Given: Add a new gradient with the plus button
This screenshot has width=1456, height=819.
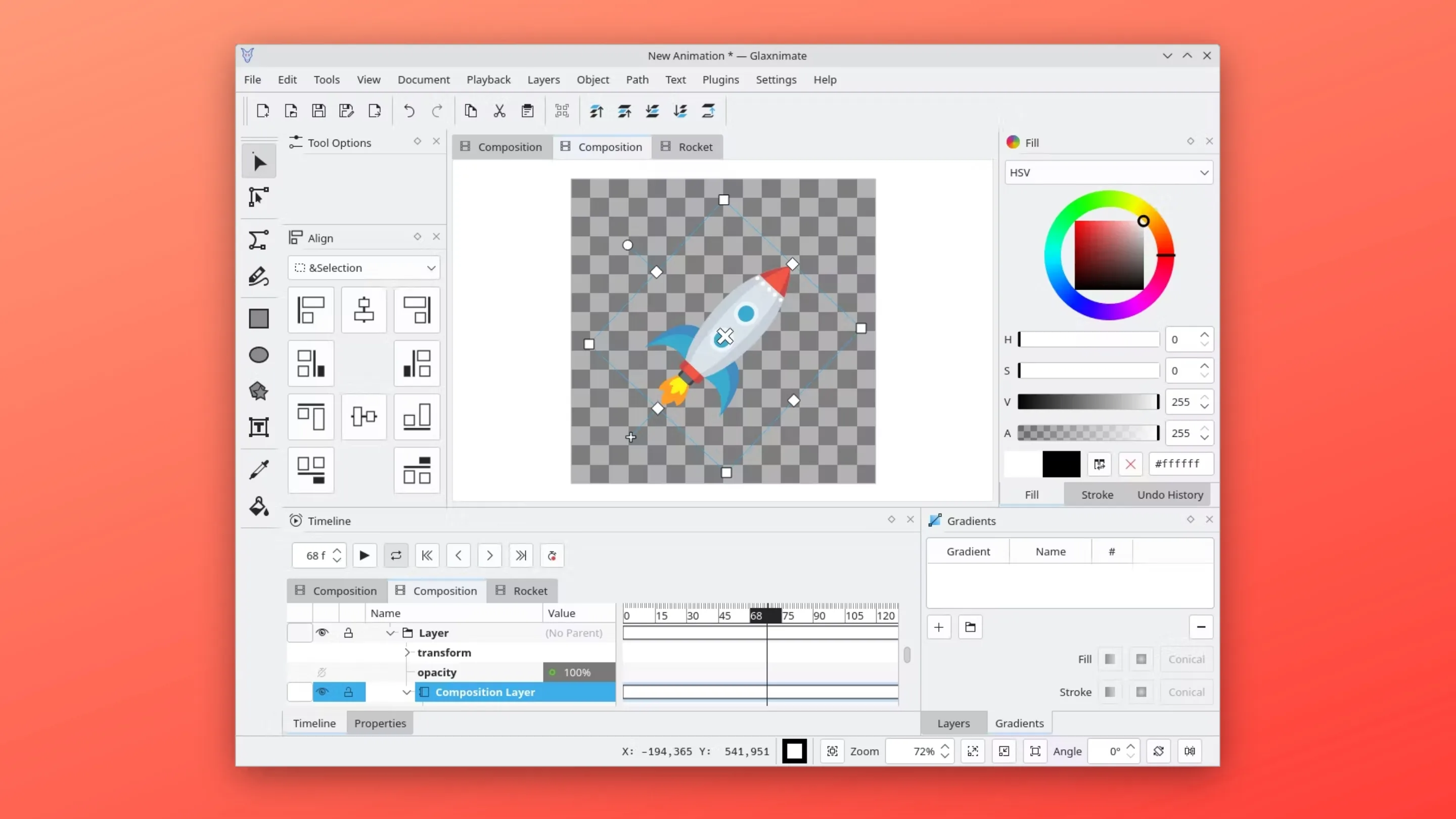Looking at the screenshot, I should tap(938, 627).
